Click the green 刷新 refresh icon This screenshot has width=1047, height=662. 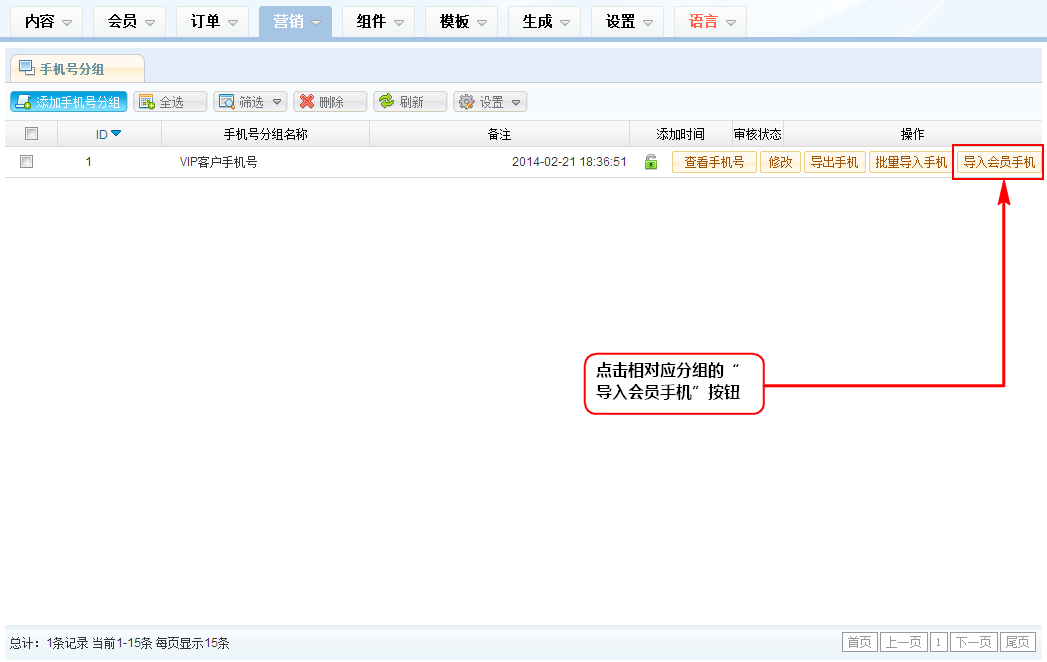click(x=386, y=102)
